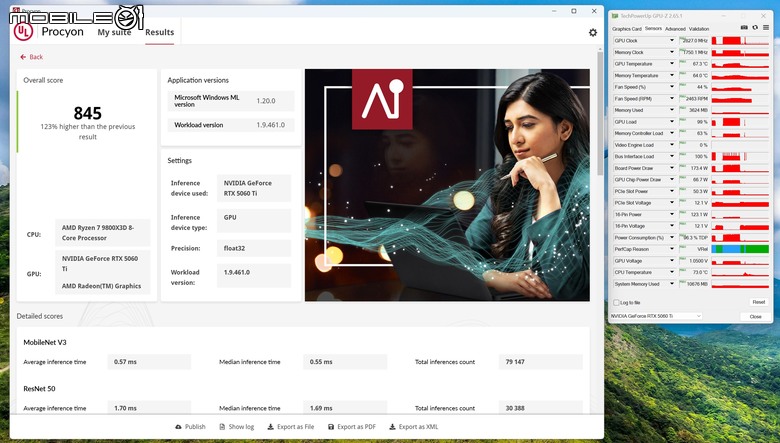Click Show log button label
780x443 pixels.
point(241,427)
